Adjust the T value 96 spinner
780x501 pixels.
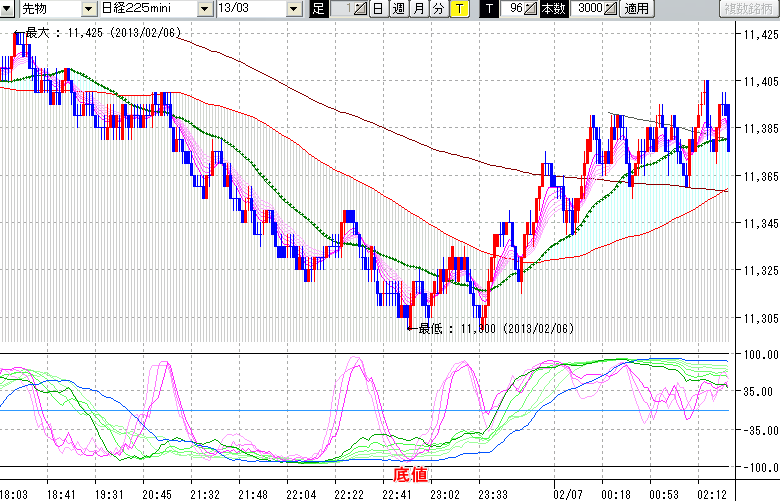coord(532,9)
